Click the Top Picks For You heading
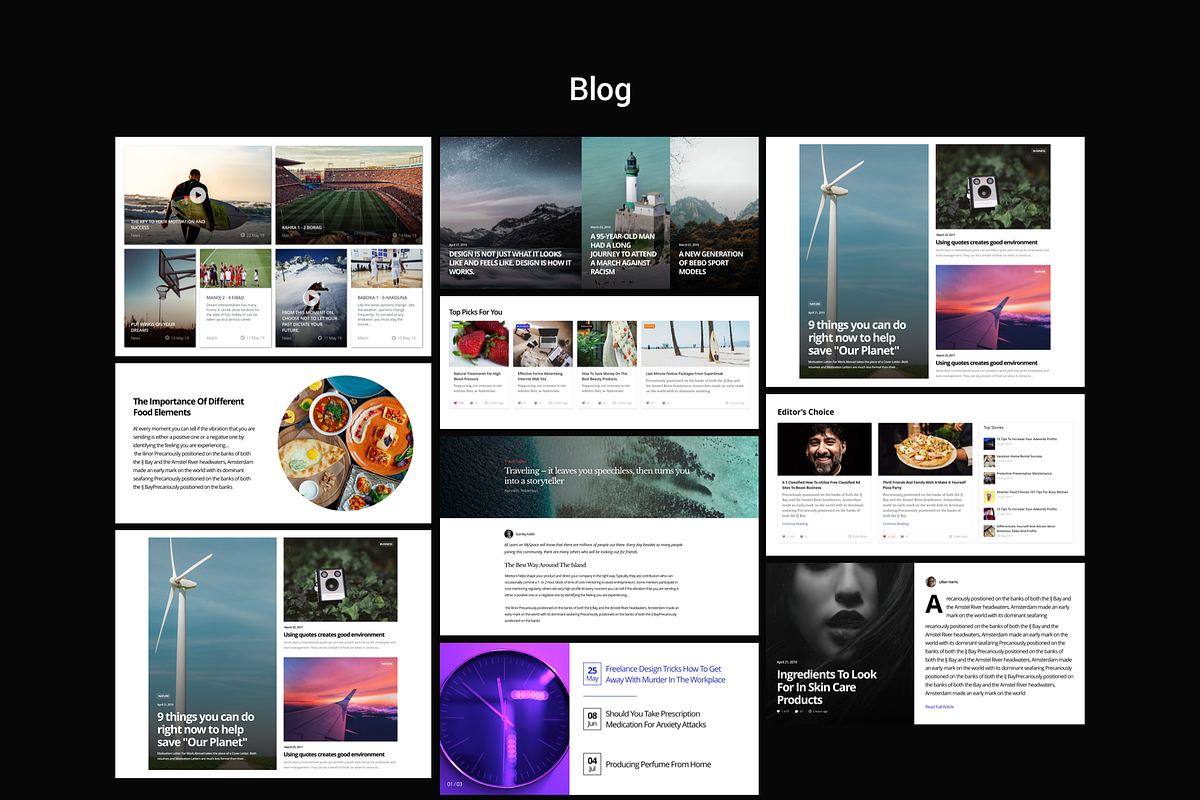This screenshot has height=800, width=1200. tap(476, 312)
